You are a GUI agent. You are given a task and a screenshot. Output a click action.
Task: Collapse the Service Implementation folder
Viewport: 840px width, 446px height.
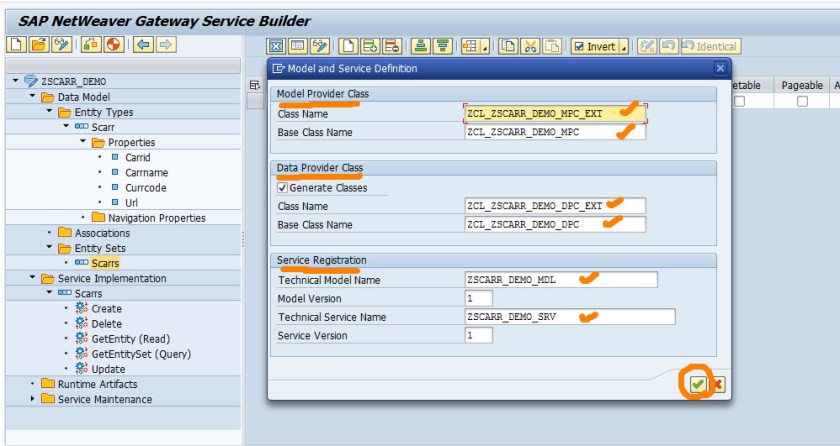(x=33, y=278)
